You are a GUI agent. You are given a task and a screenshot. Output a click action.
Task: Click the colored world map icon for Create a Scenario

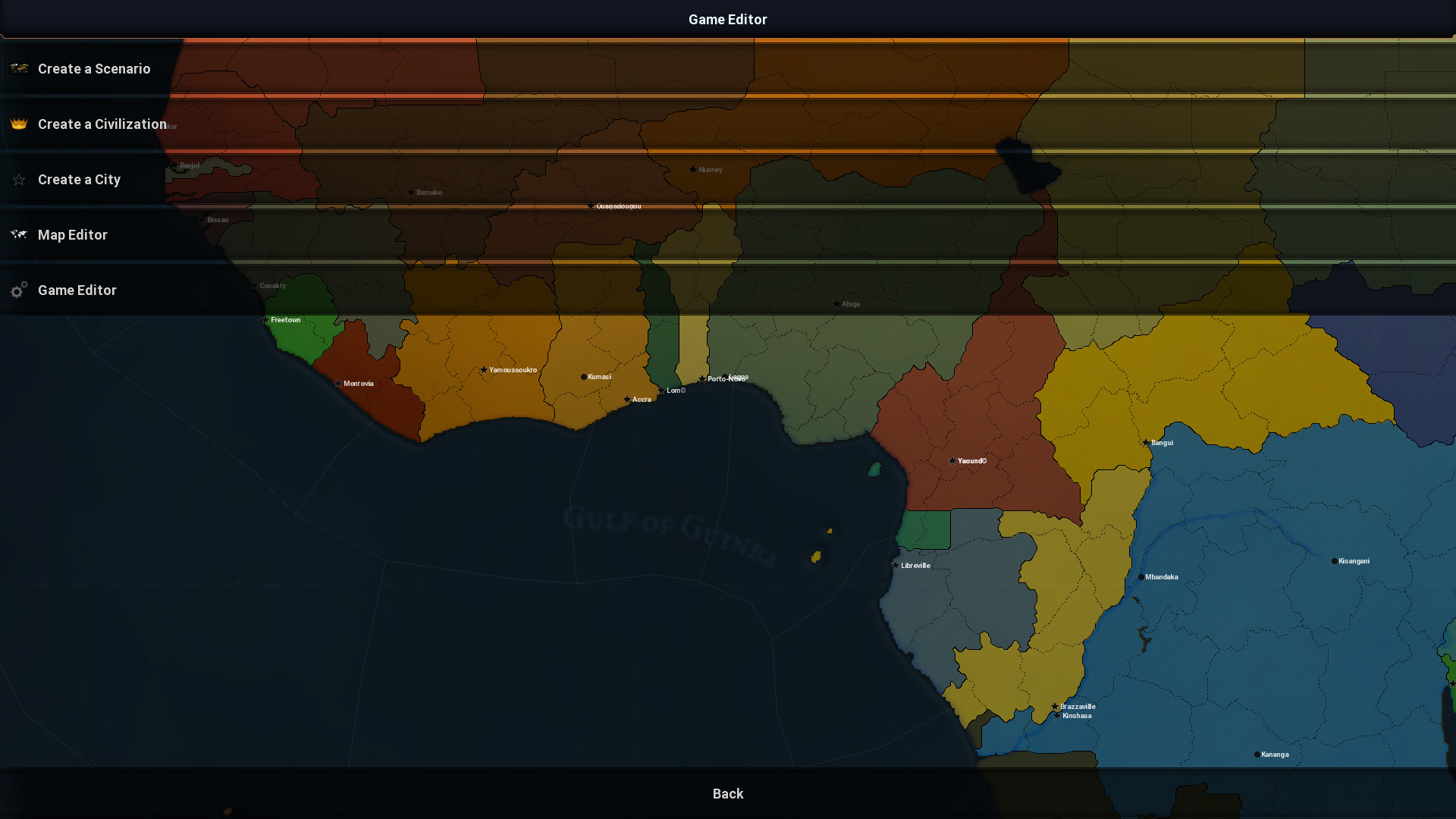pos(19,68)
